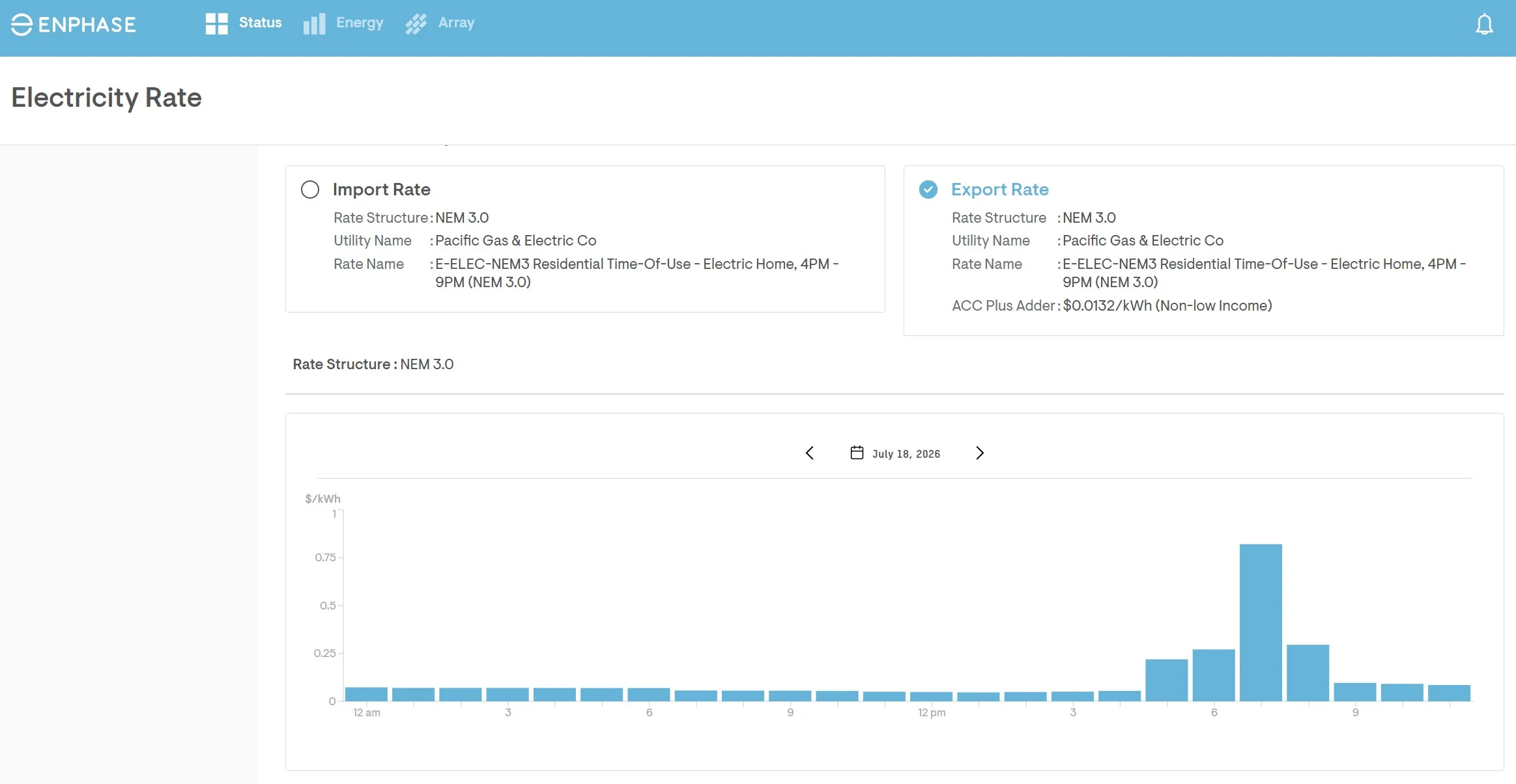Screen dimensions: 1516x784
Task: Open the notifications bell
Action: pos(1484,24)
